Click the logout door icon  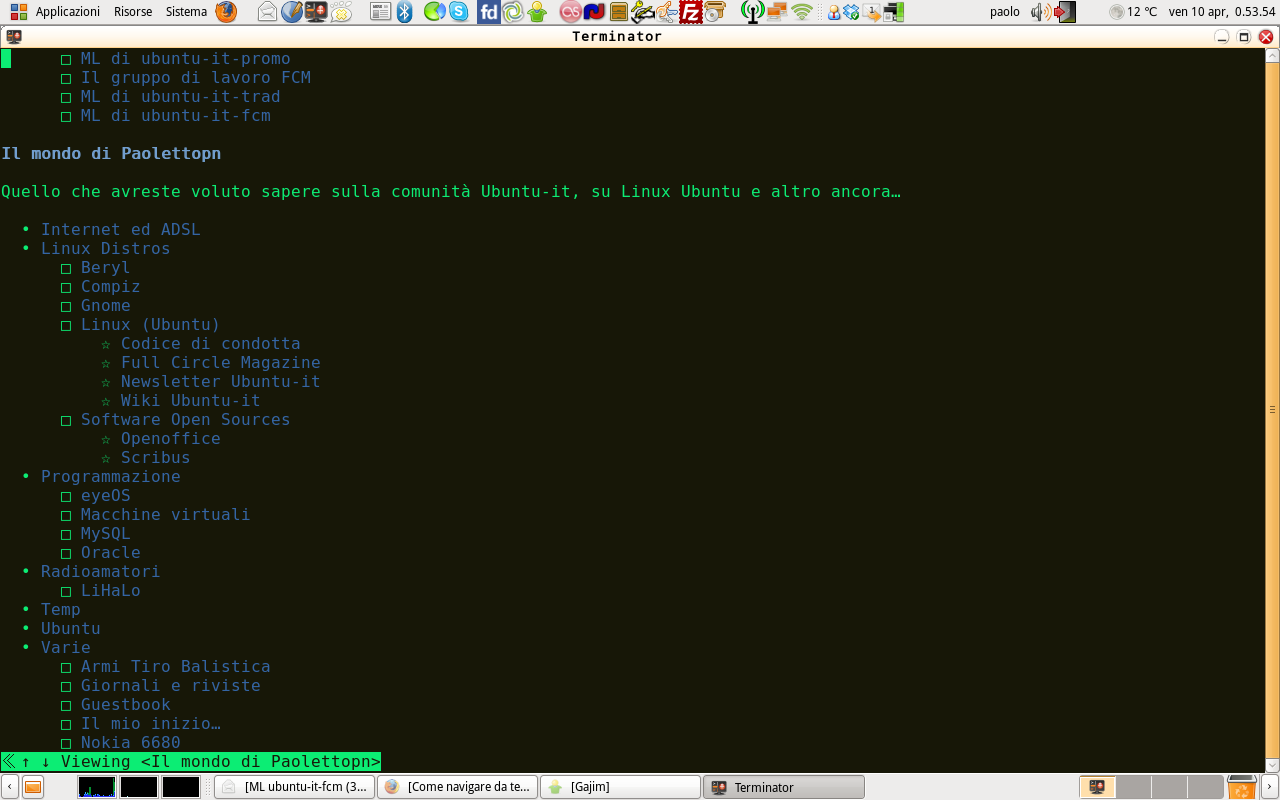1065,12
